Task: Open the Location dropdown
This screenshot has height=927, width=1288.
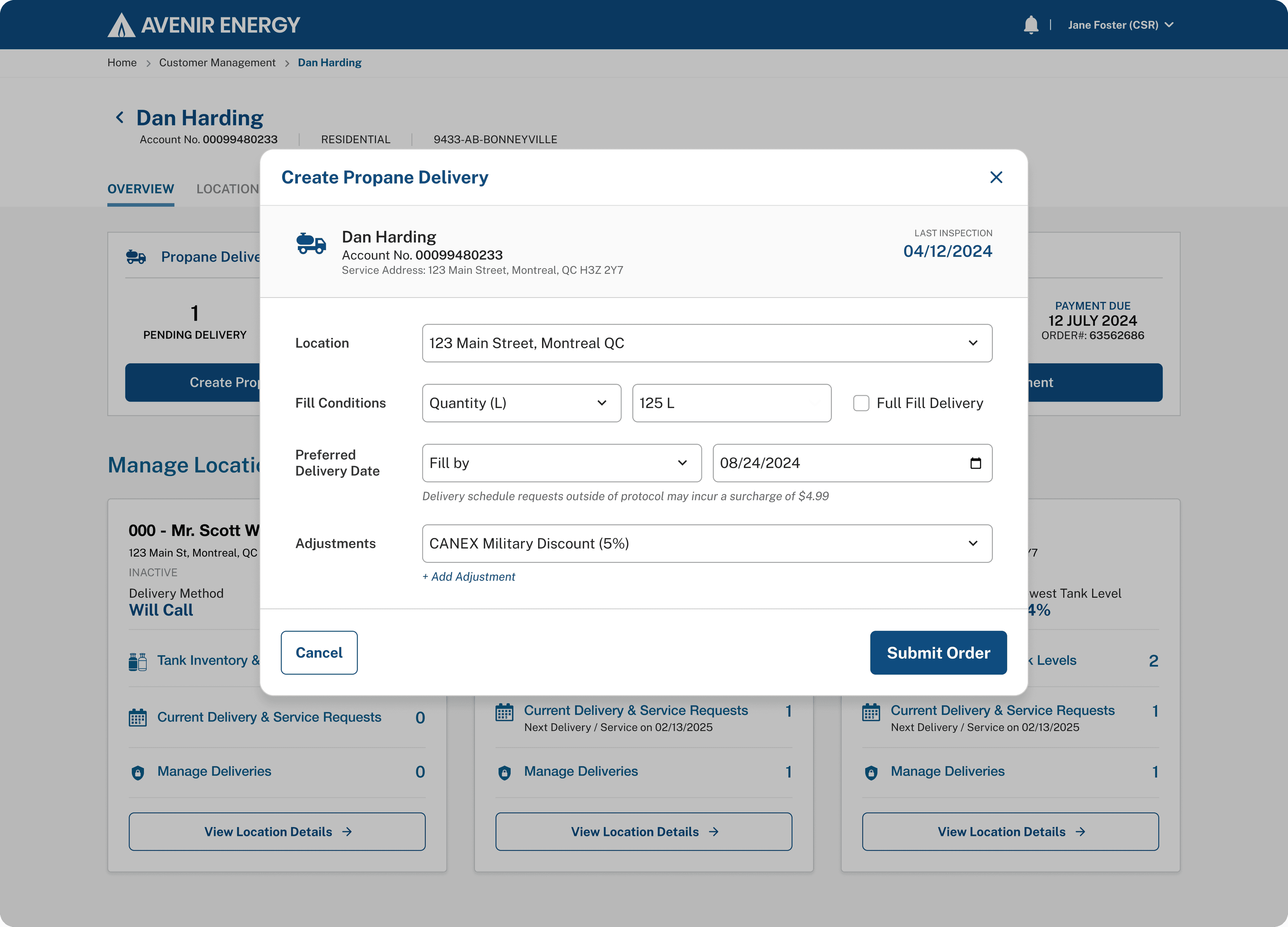Action: click(707, 343)
